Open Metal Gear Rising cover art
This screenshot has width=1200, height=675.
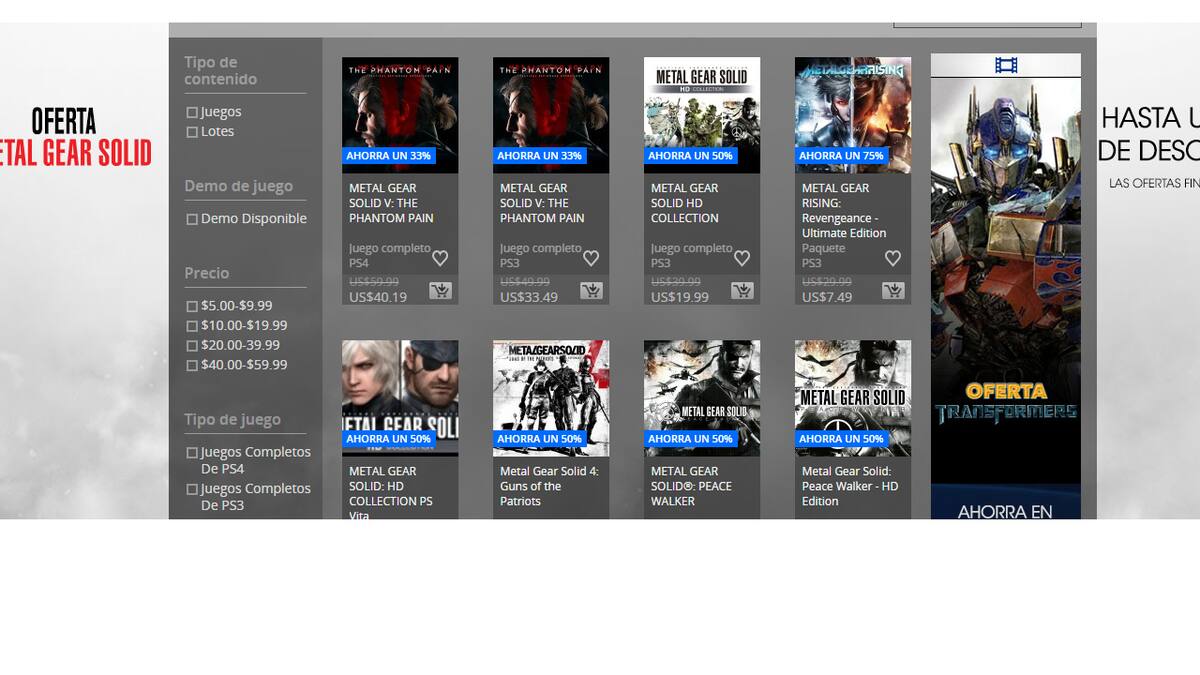click(853, 115)
